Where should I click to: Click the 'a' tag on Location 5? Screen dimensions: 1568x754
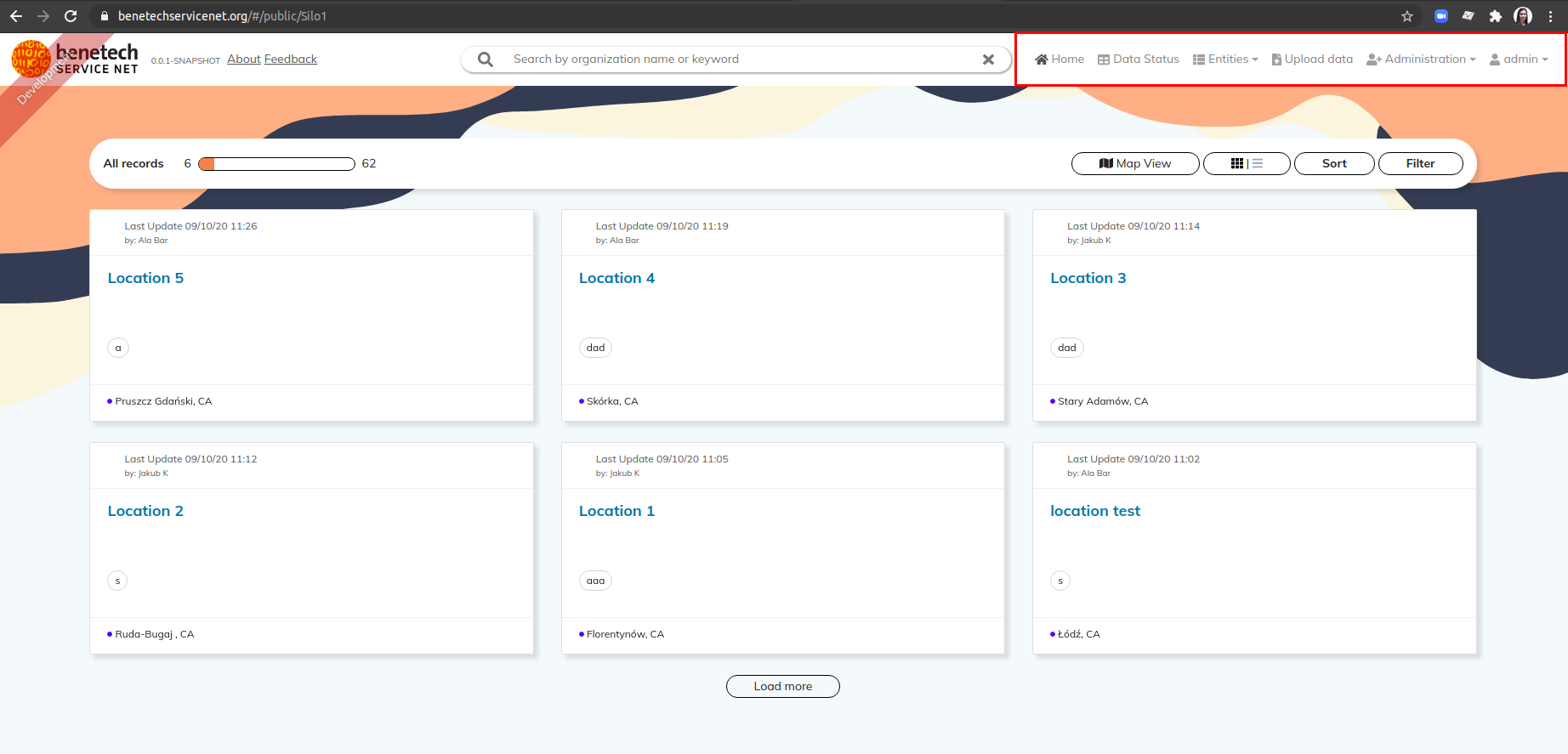tap(118, 348)
